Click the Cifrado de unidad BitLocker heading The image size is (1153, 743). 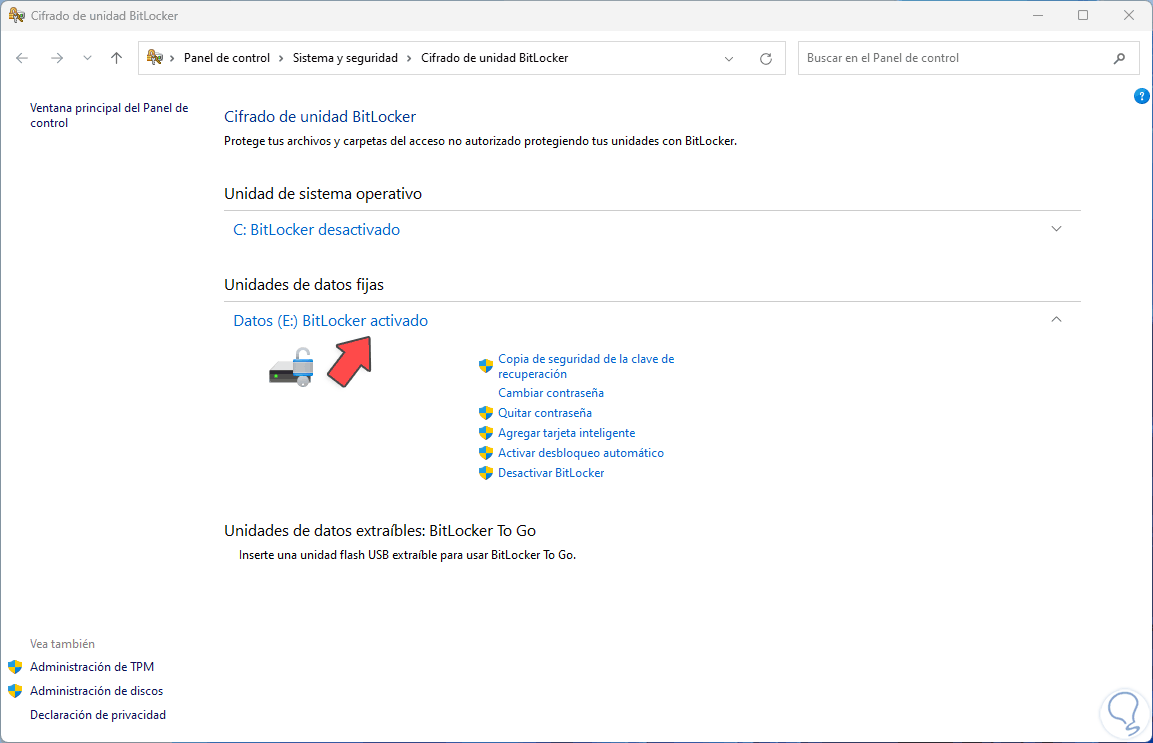click(x=320, y=116)
